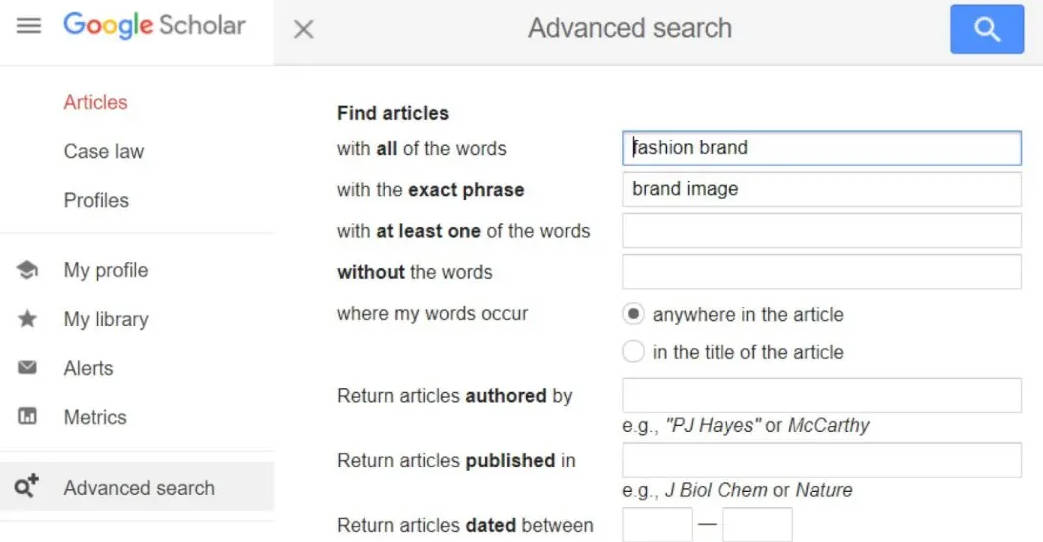Screen dimensions: 1043x542
Task: Go to My library
Action: [x=106, y=319]
